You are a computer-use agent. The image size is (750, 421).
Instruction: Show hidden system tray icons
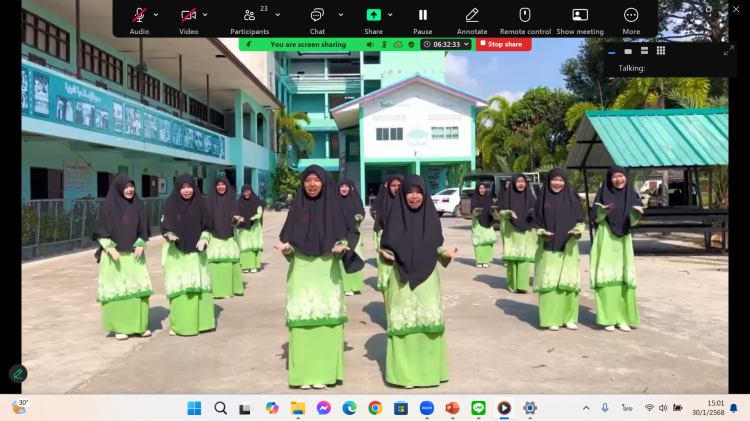tap(586, 408)
